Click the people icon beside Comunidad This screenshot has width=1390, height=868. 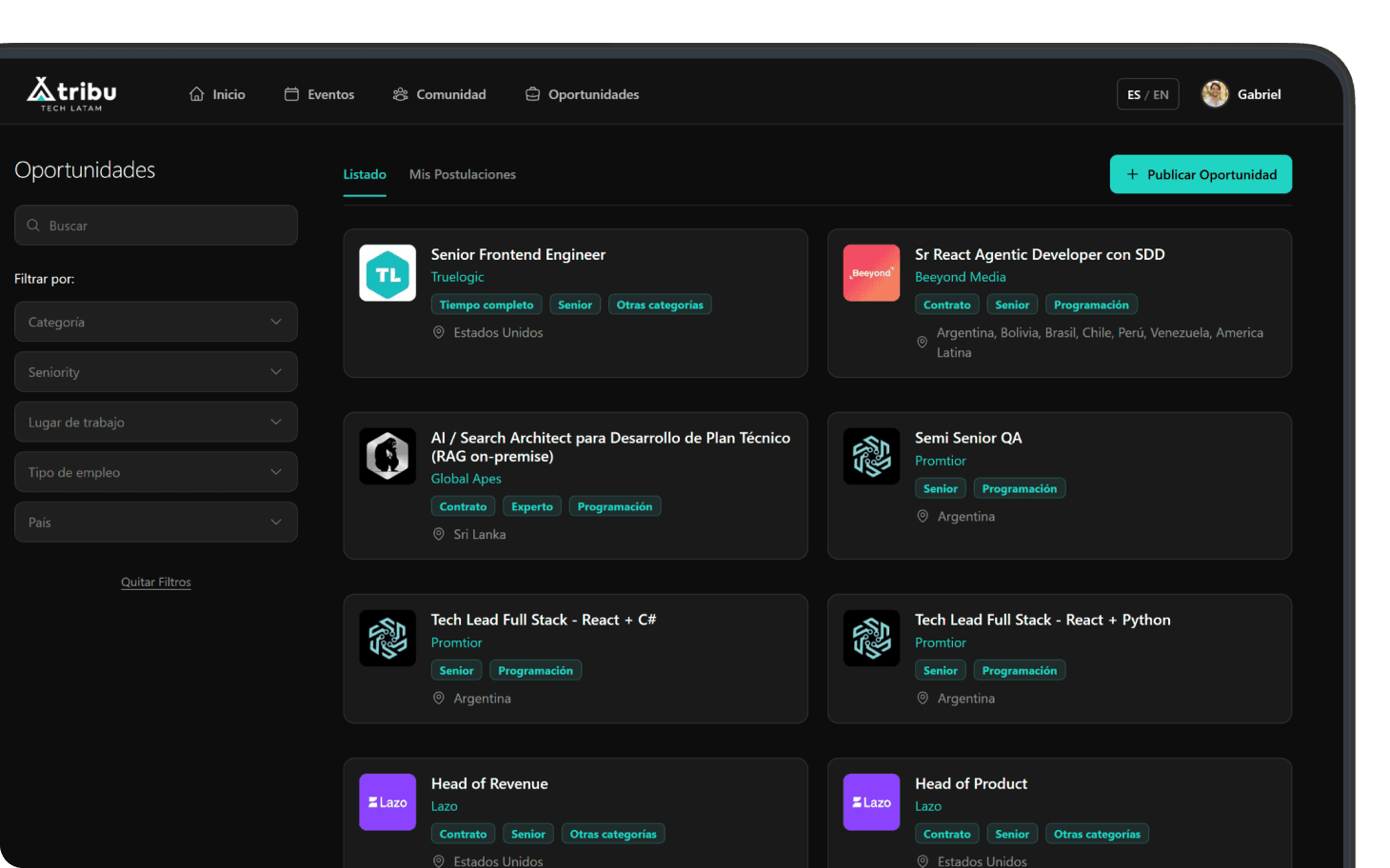[x=401, y=94]
